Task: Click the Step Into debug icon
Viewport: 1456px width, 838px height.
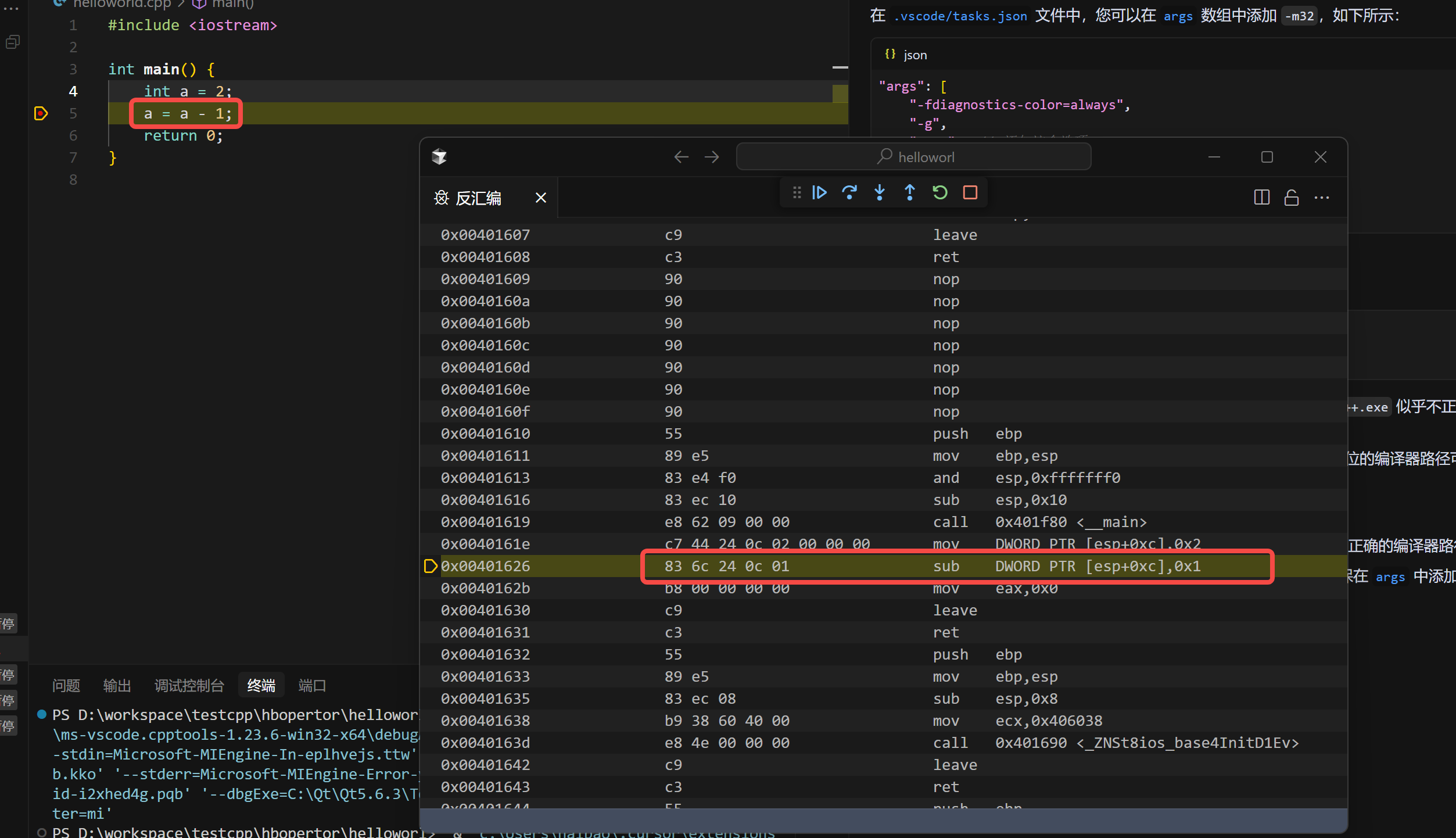Action: (x=880, y=192)
